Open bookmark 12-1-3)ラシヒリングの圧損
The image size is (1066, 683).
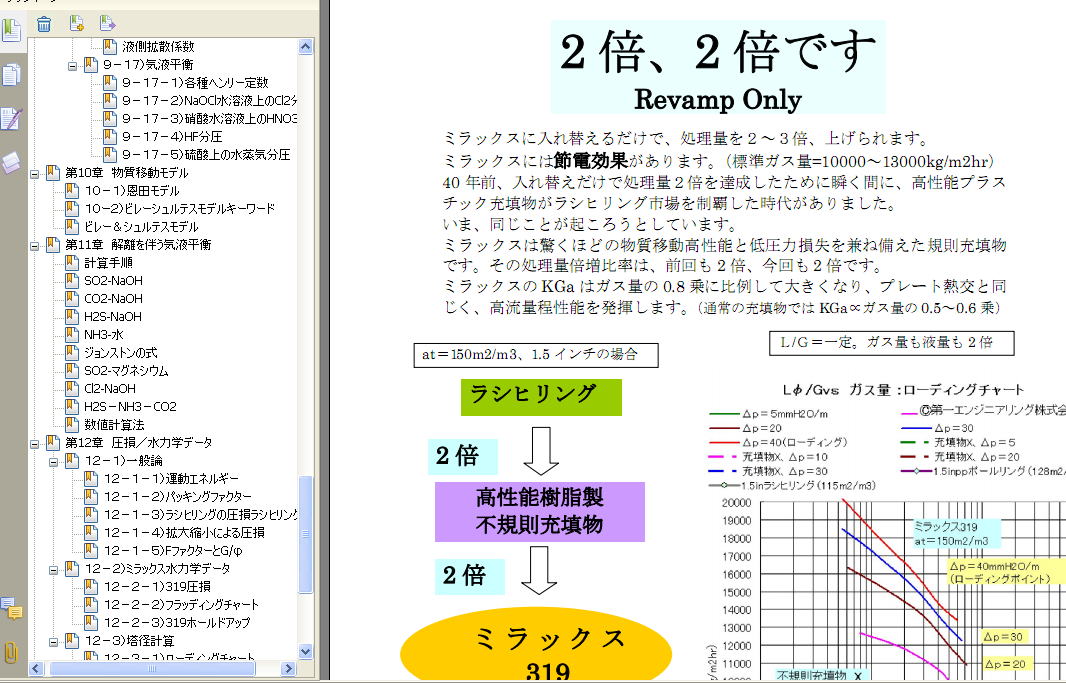tap(200, 514)
